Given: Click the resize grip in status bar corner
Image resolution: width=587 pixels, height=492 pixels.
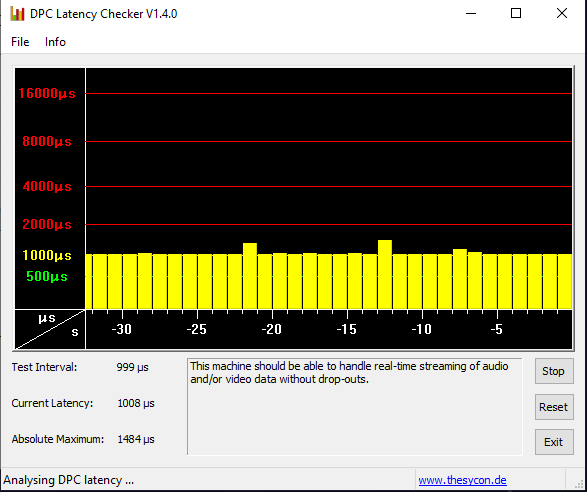Looking at the screenshot, I should tap(579, 483).
